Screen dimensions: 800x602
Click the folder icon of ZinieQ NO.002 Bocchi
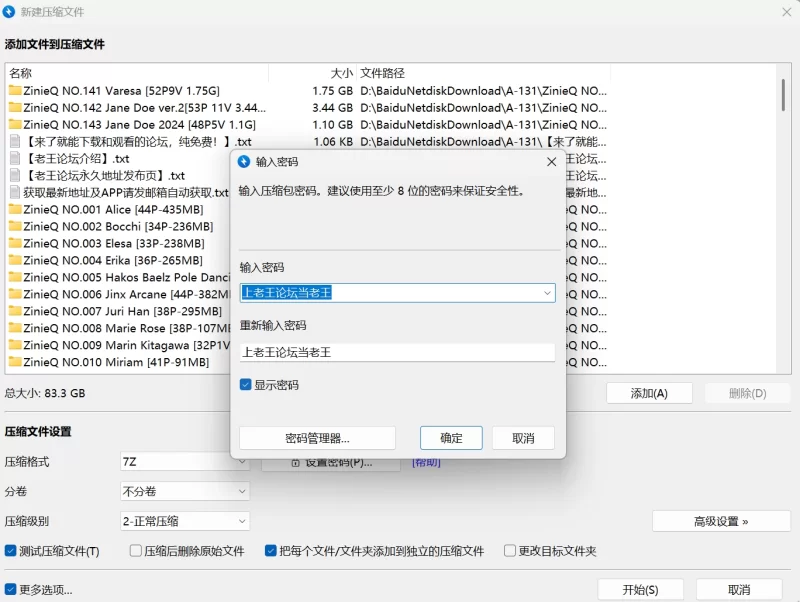click(15, 226)
